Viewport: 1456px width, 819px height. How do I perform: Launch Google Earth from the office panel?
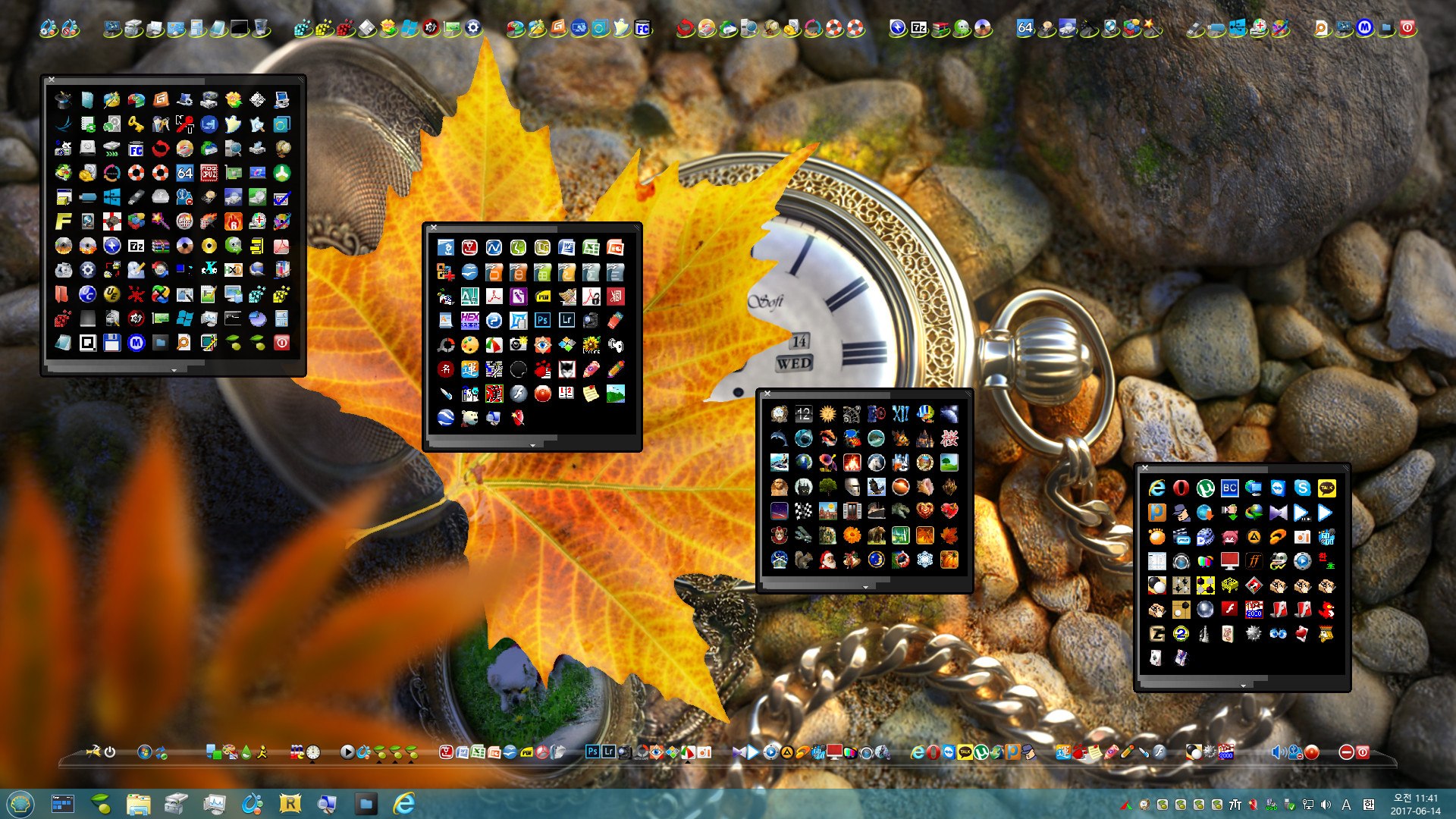(445, 417)
